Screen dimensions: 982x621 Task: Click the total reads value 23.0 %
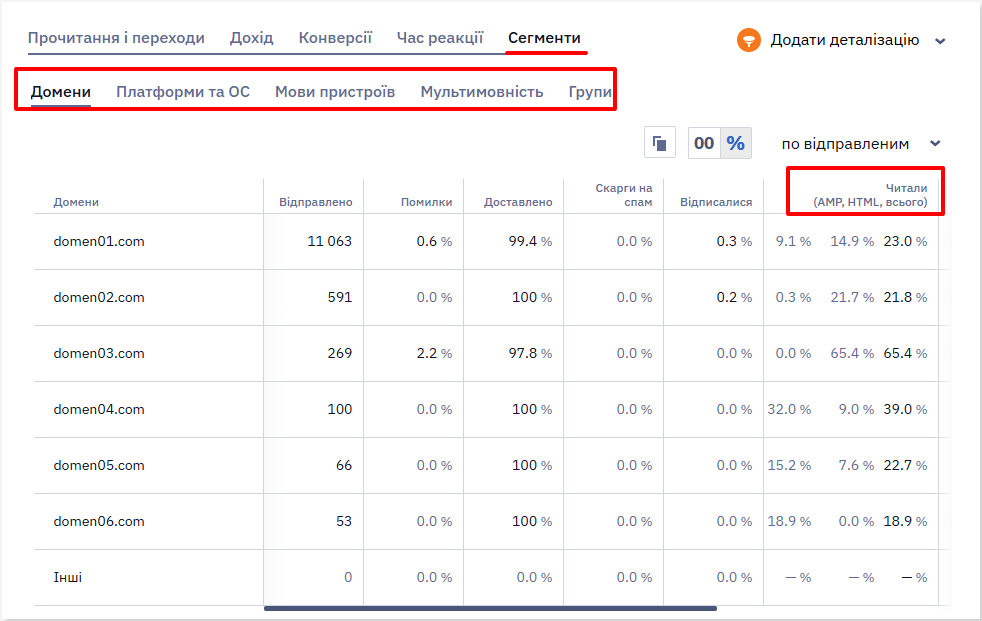[x=905, y=242]
